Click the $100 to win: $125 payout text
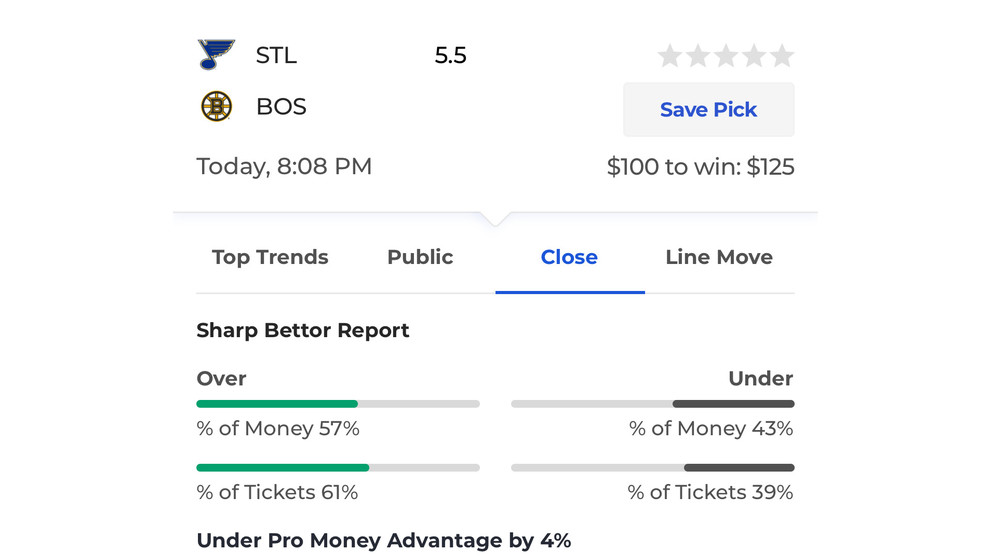 [x=700, y=167]
